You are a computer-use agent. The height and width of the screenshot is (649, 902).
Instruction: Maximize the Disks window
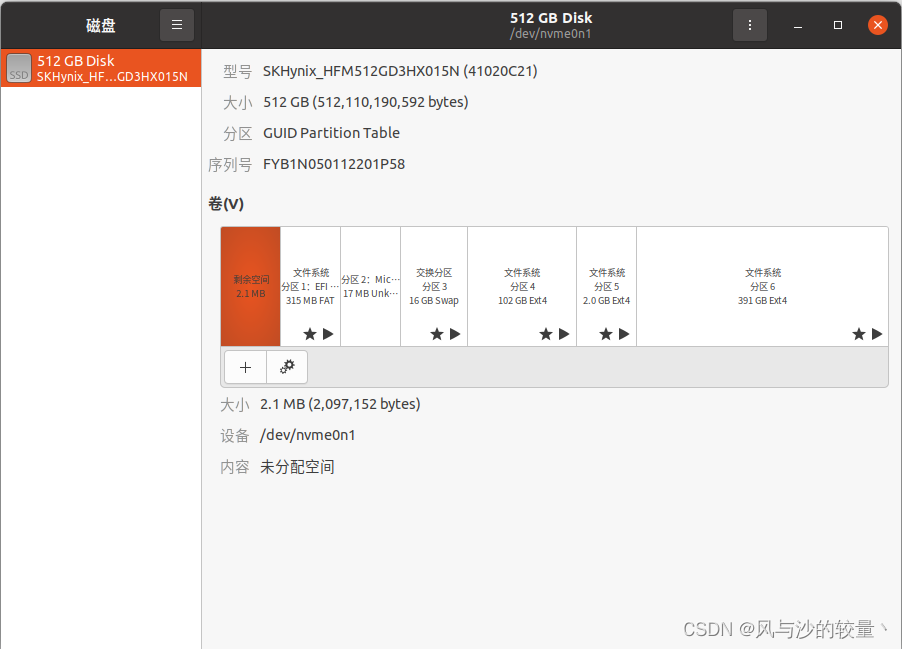click(838, 25)
